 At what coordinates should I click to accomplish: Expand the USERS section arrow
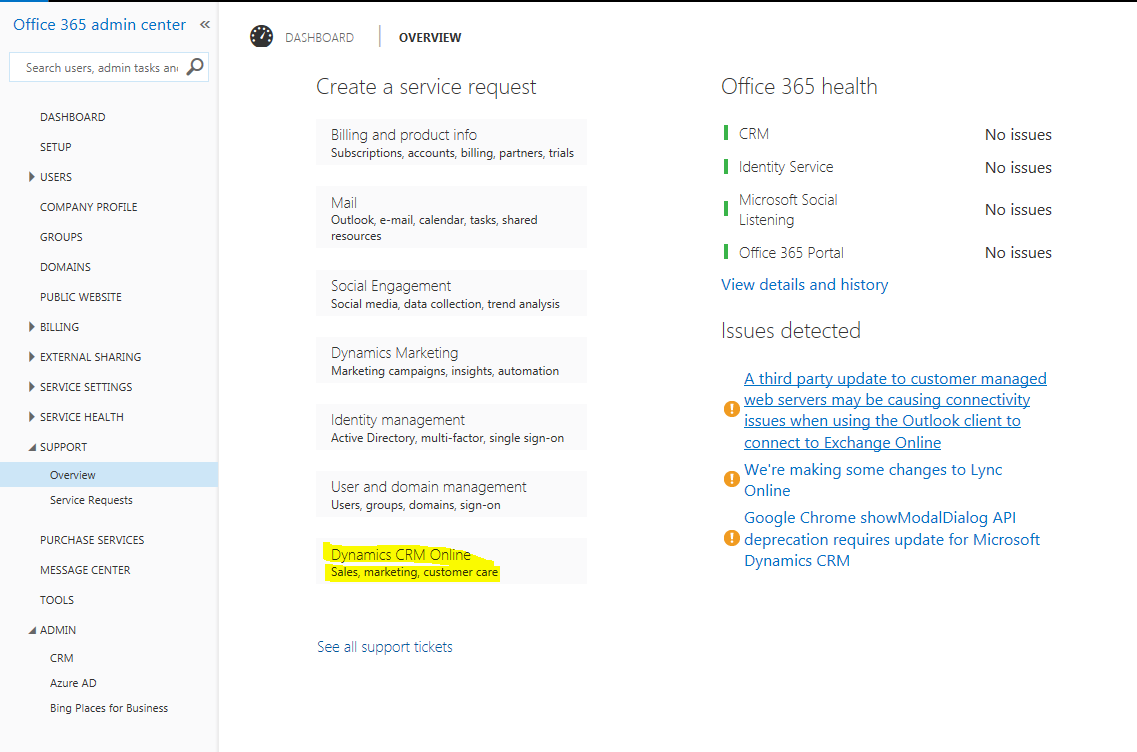[31, 177]
